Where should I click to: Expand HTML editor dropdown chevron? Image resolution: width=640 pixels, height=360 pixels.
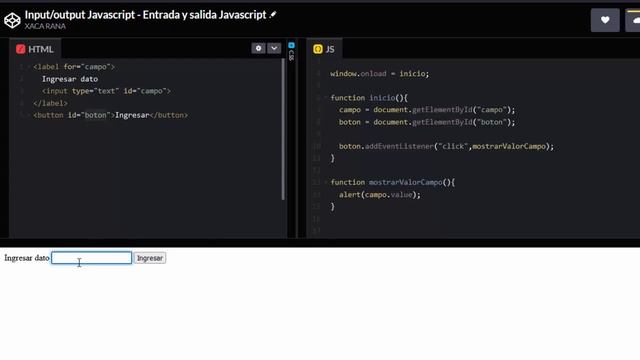click(x=274, y=48)
